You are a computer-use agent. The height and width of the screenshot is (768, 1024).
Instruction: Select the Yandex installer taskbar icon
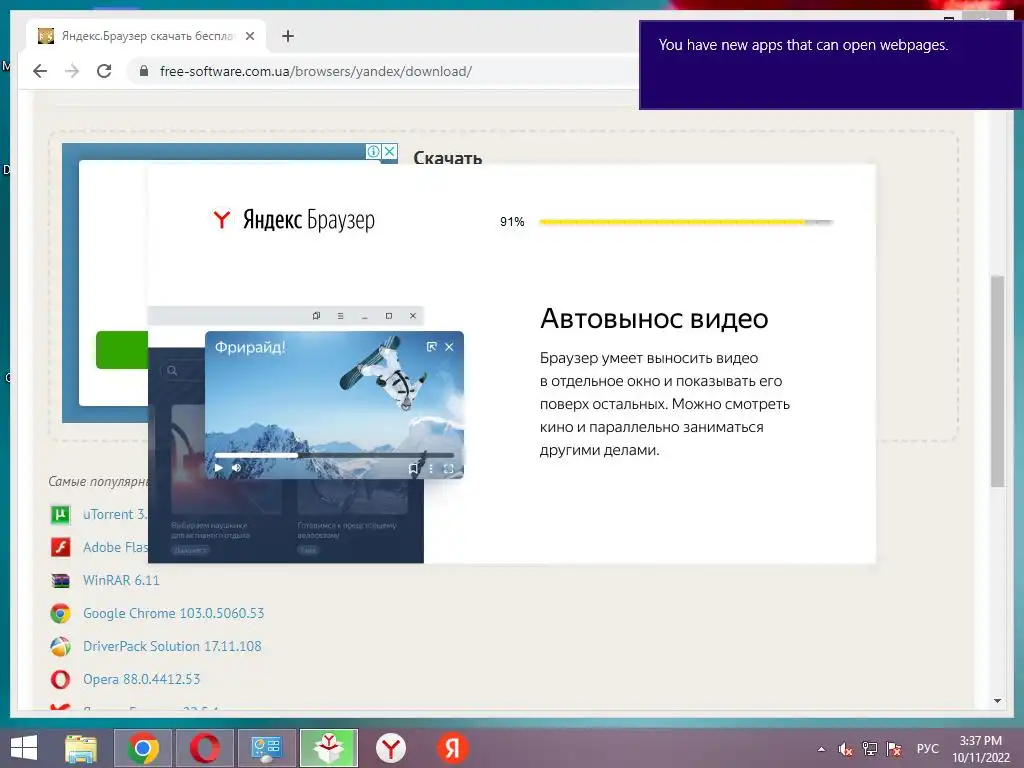point(328,748)
